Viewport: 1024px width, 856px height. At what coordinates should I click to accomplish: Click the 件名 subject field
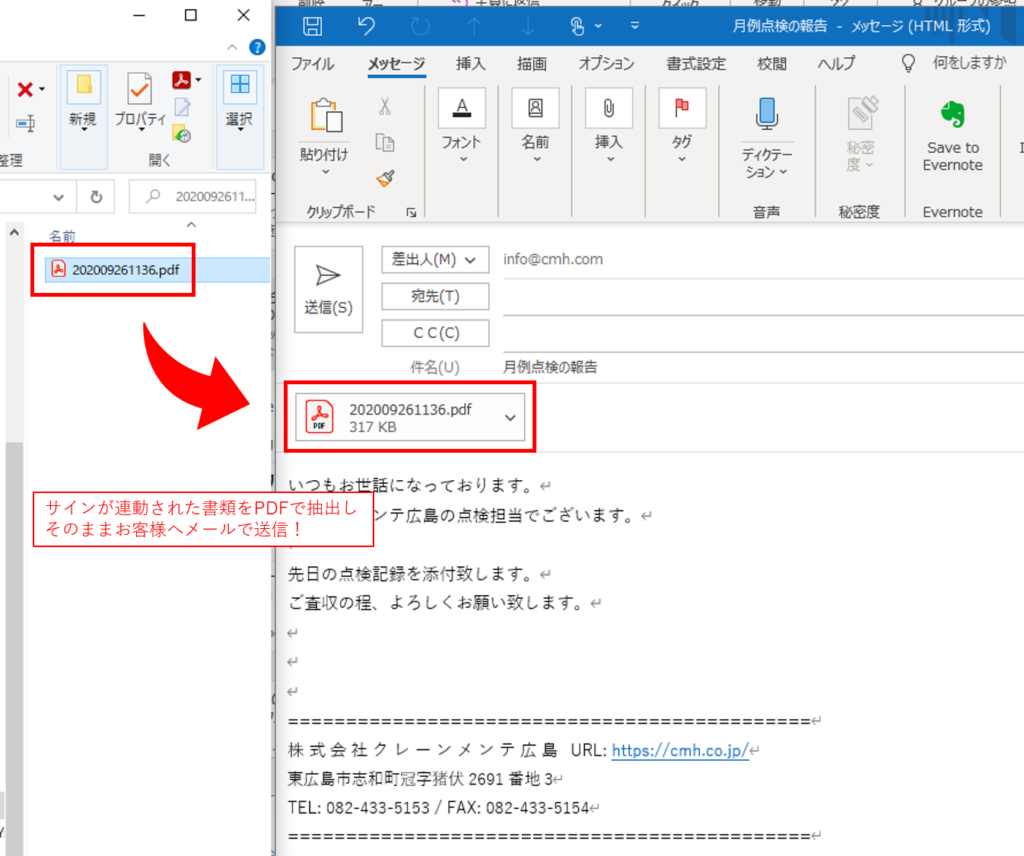click(760, 367)
